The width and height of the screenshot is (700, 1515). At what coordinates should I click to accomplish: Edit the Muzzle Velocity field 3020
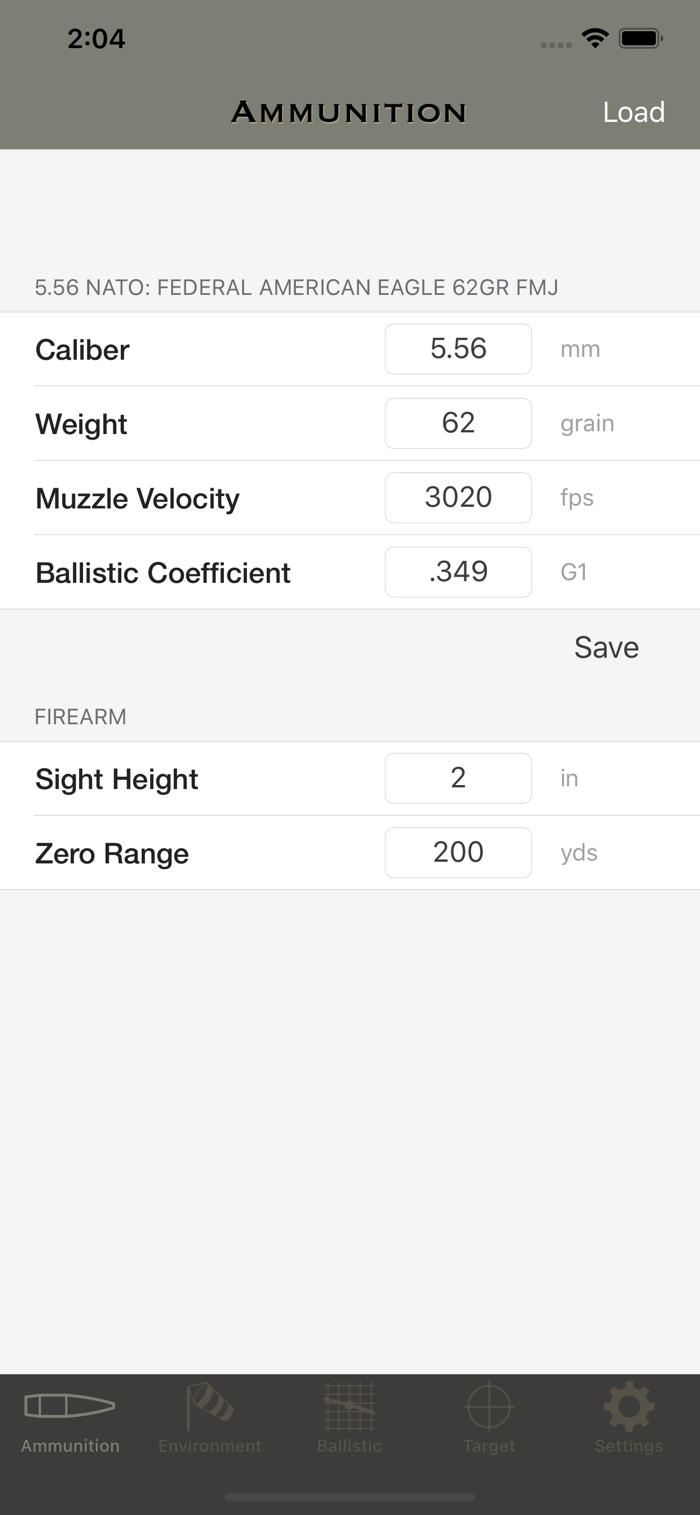pyautogui.click(x=458, y=497)
